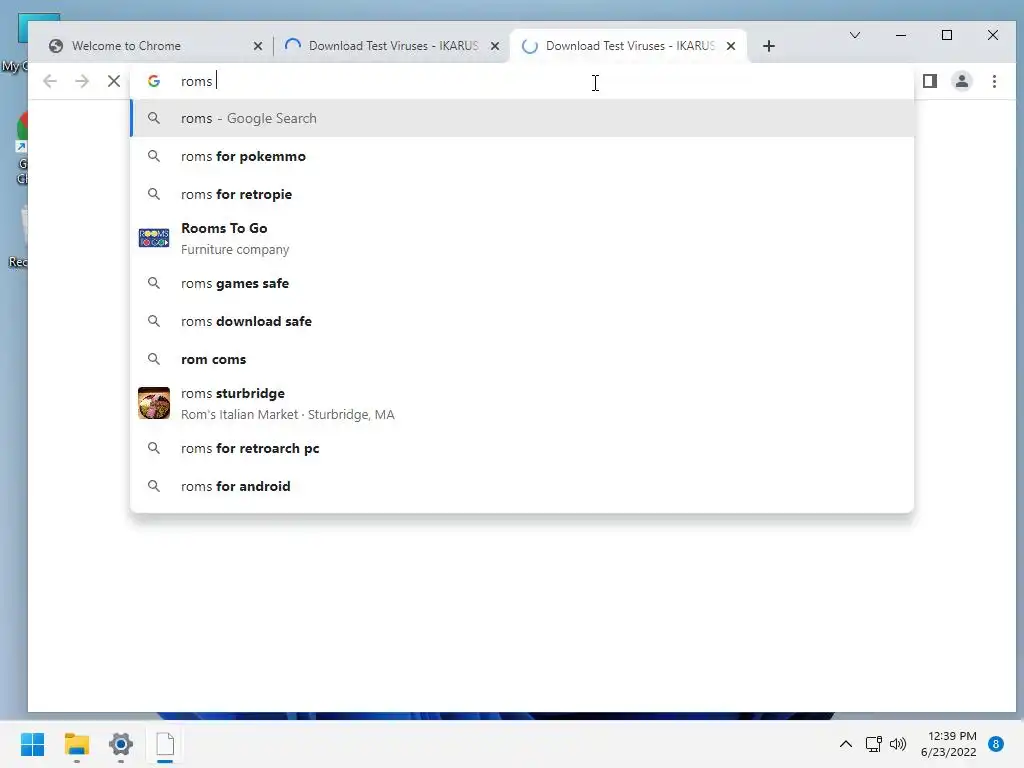Click search icon beside roms for retroarch pc

[x=153, y=448]
